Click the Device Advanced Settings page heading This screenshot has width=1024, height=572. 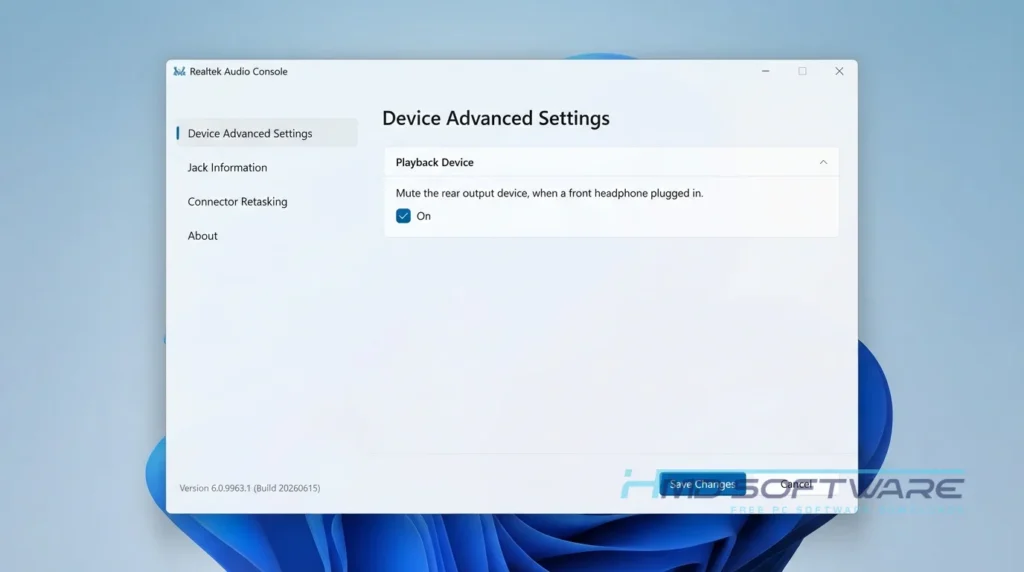(496, 118)
